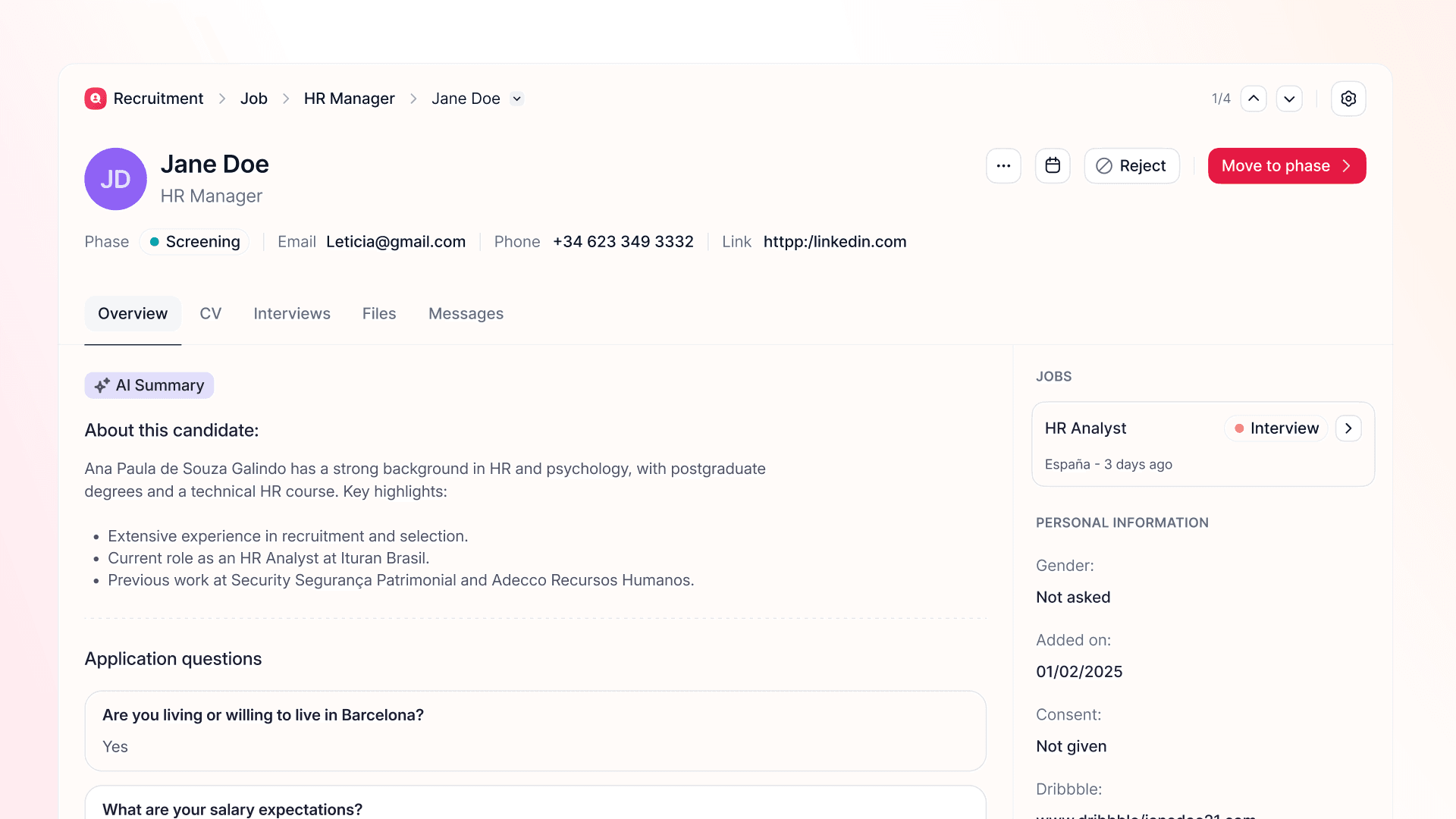The image size is (1456, 819).
Task: Go to next candidate with down arrow
Action: pos(1289,99)
